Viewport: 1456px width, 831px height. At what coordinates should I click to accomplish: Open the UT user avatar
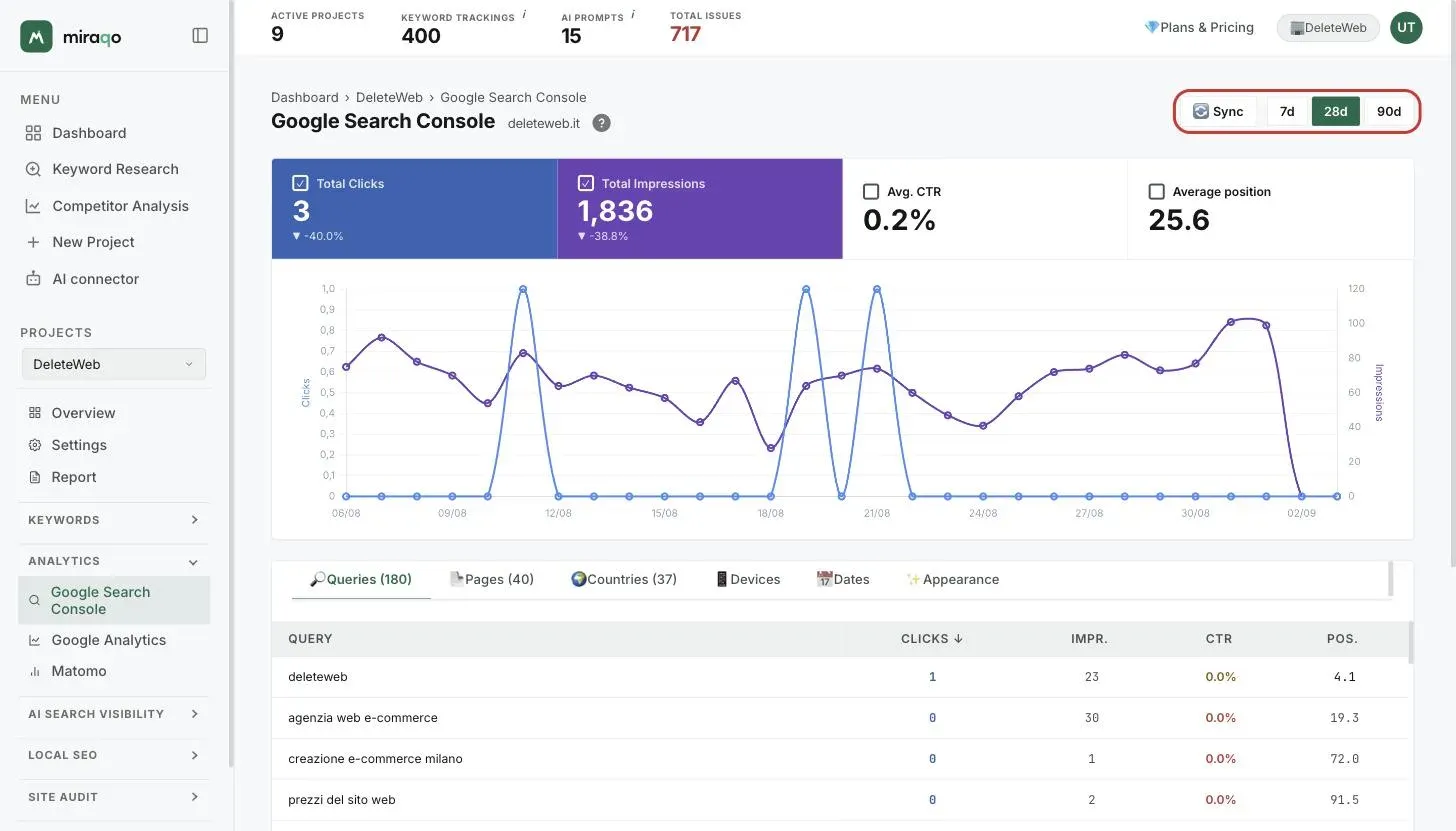click(1406, 27)
